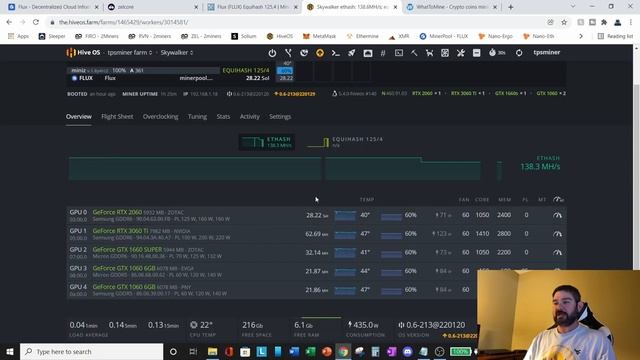640x360 pixels.
Task: Click GeForce RTX 2060 GPU name
Action: (117, 212)
